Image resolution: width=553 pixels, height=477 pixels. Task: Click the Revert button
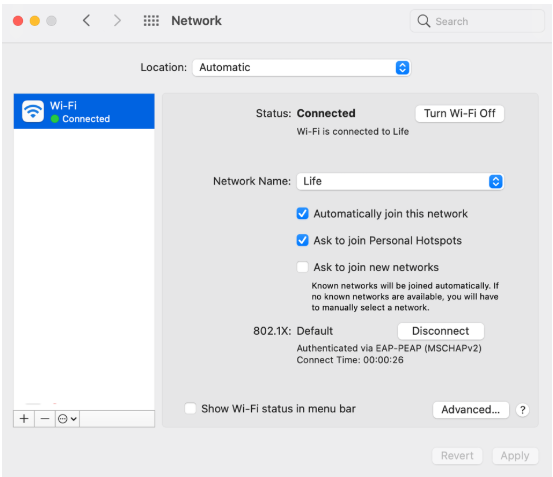pyautogui.click(x=457, y=456)
